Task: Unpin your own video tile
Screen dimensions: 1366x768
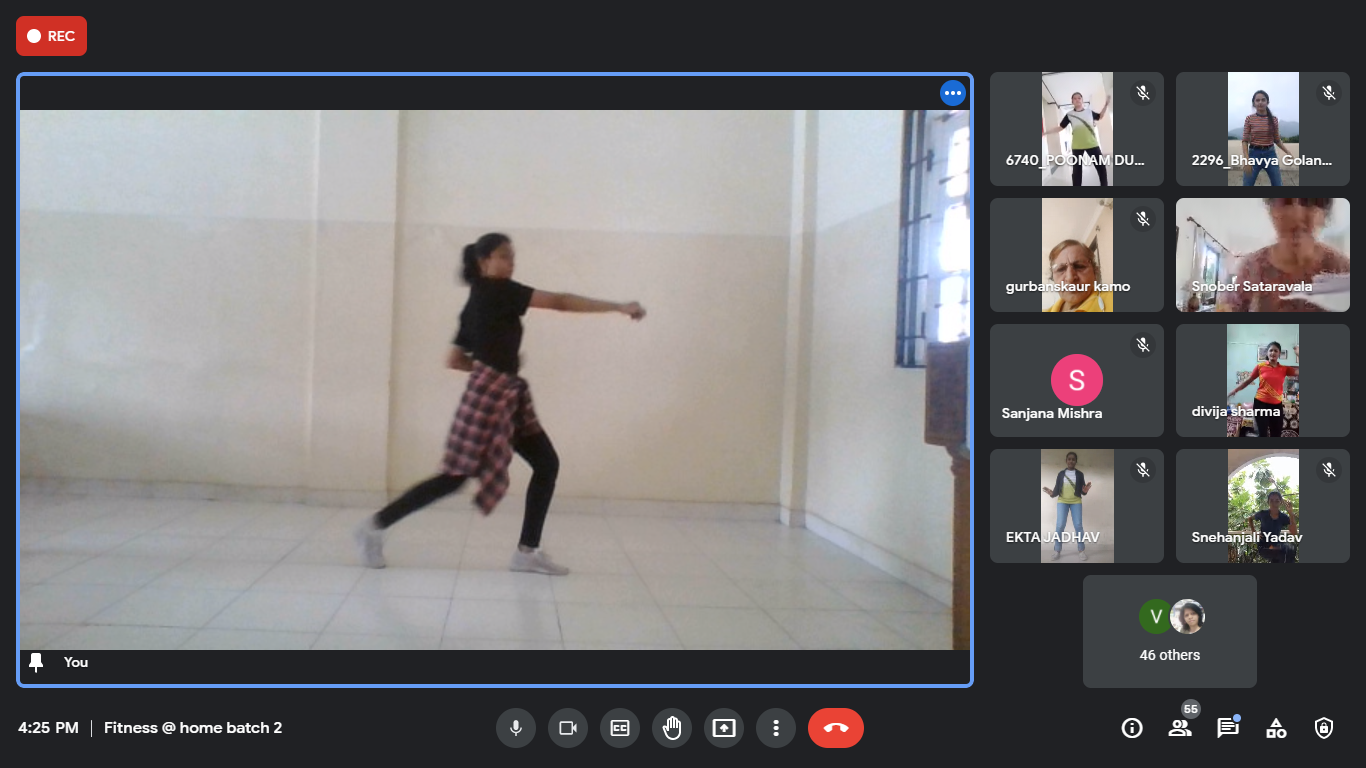Action: click(x=34, y=661)
